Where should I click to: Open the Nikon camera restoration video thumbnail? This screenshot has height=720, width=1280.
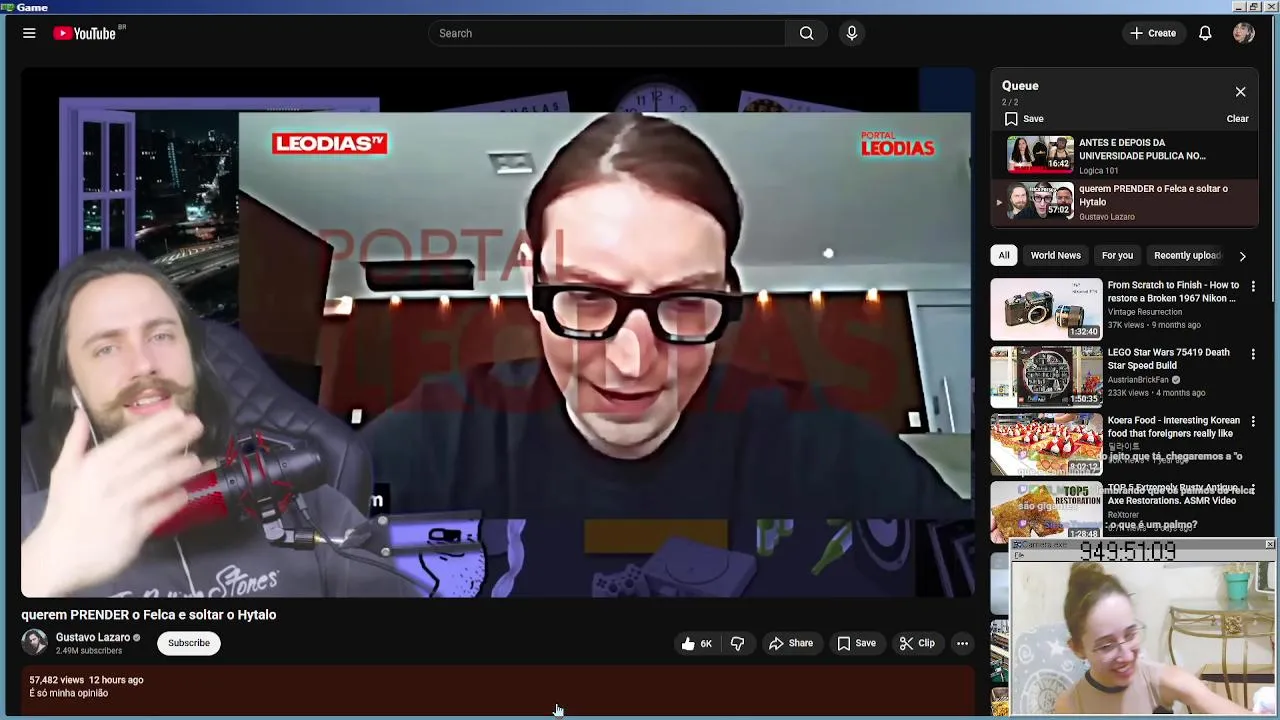click(x=1046, y=309)
